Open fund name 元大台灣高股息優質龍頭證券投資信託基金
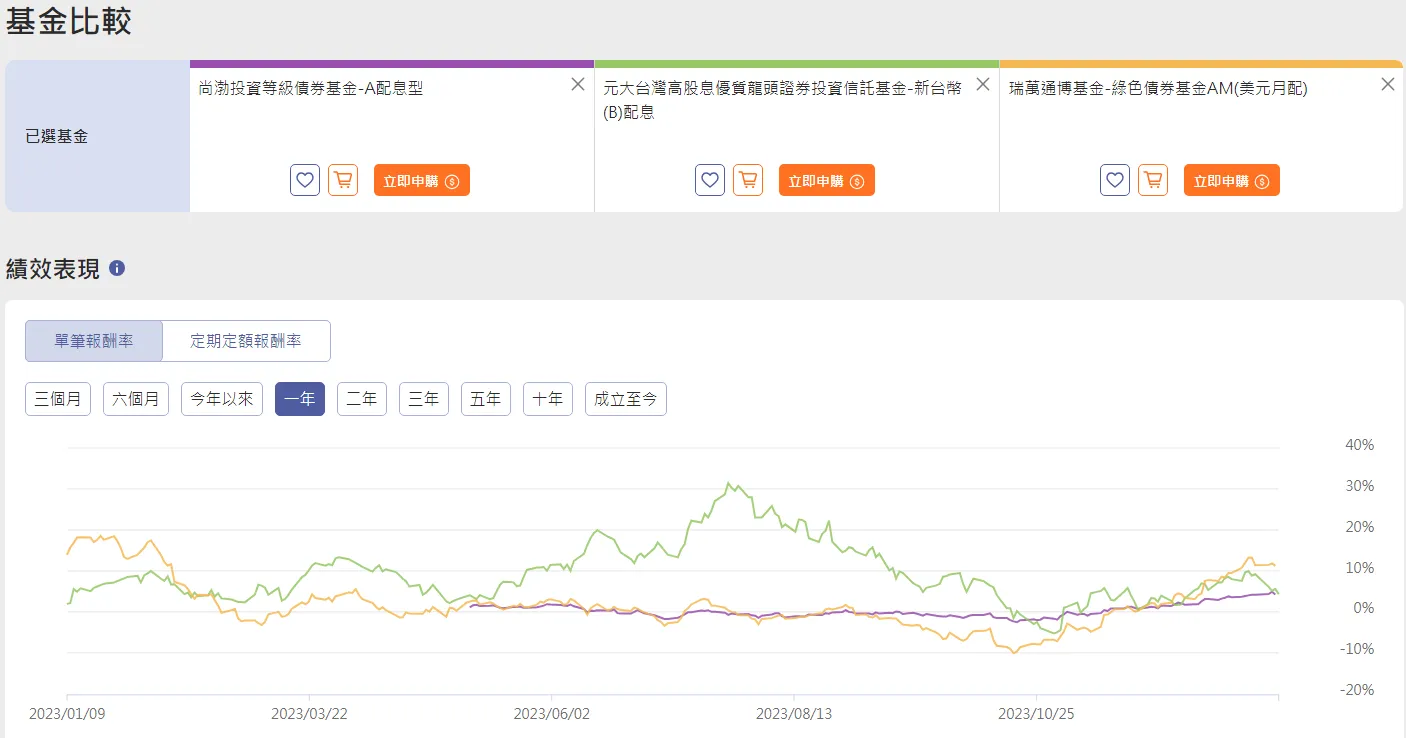Image resolution: width=1406 pixels, height=738 pixels. 782,100
